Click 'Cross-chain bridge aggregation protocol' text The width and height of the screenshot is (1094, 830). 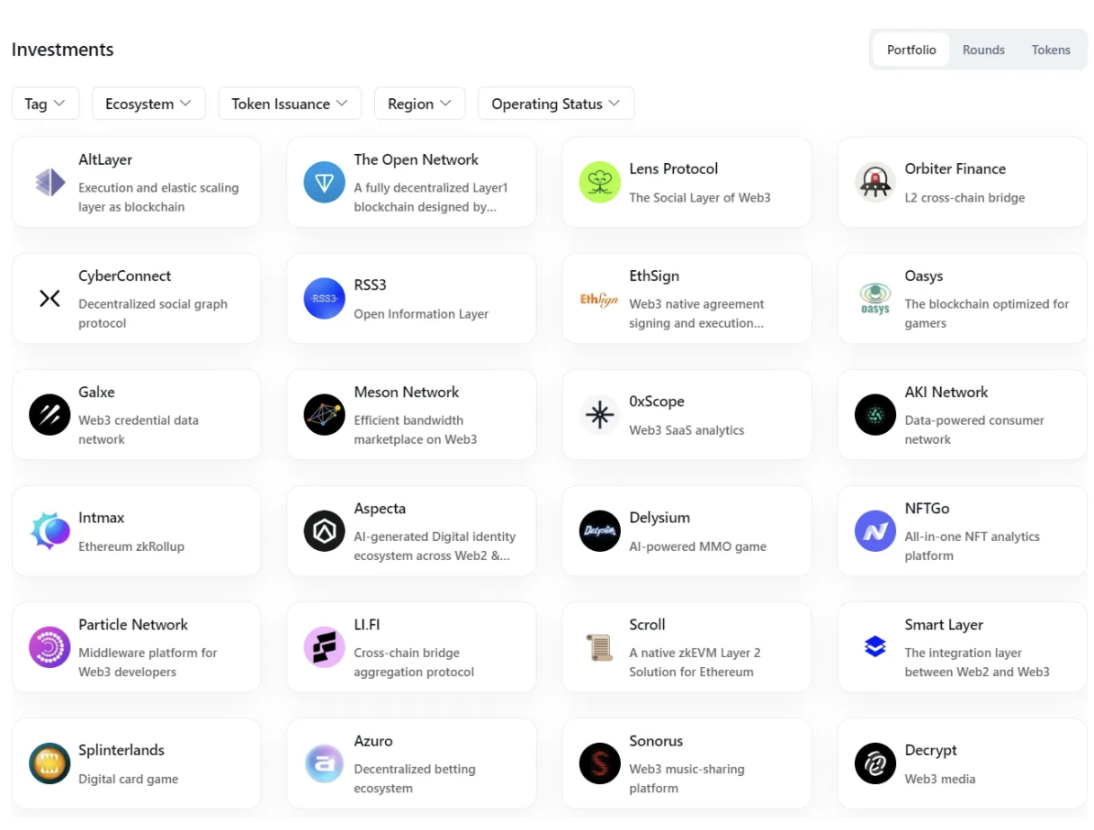[x=414, y=662]
